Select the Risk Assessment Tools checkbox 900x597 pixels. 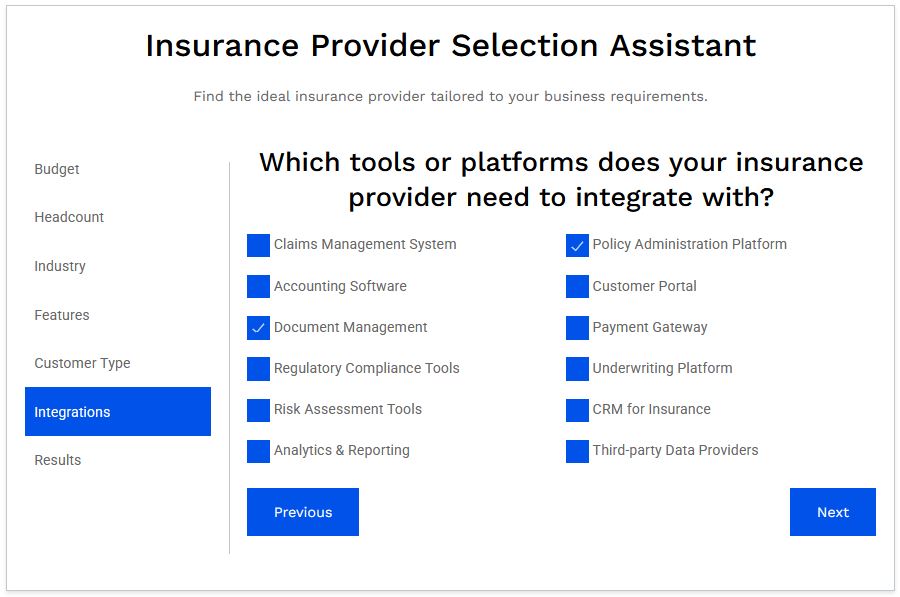[258, 410]
